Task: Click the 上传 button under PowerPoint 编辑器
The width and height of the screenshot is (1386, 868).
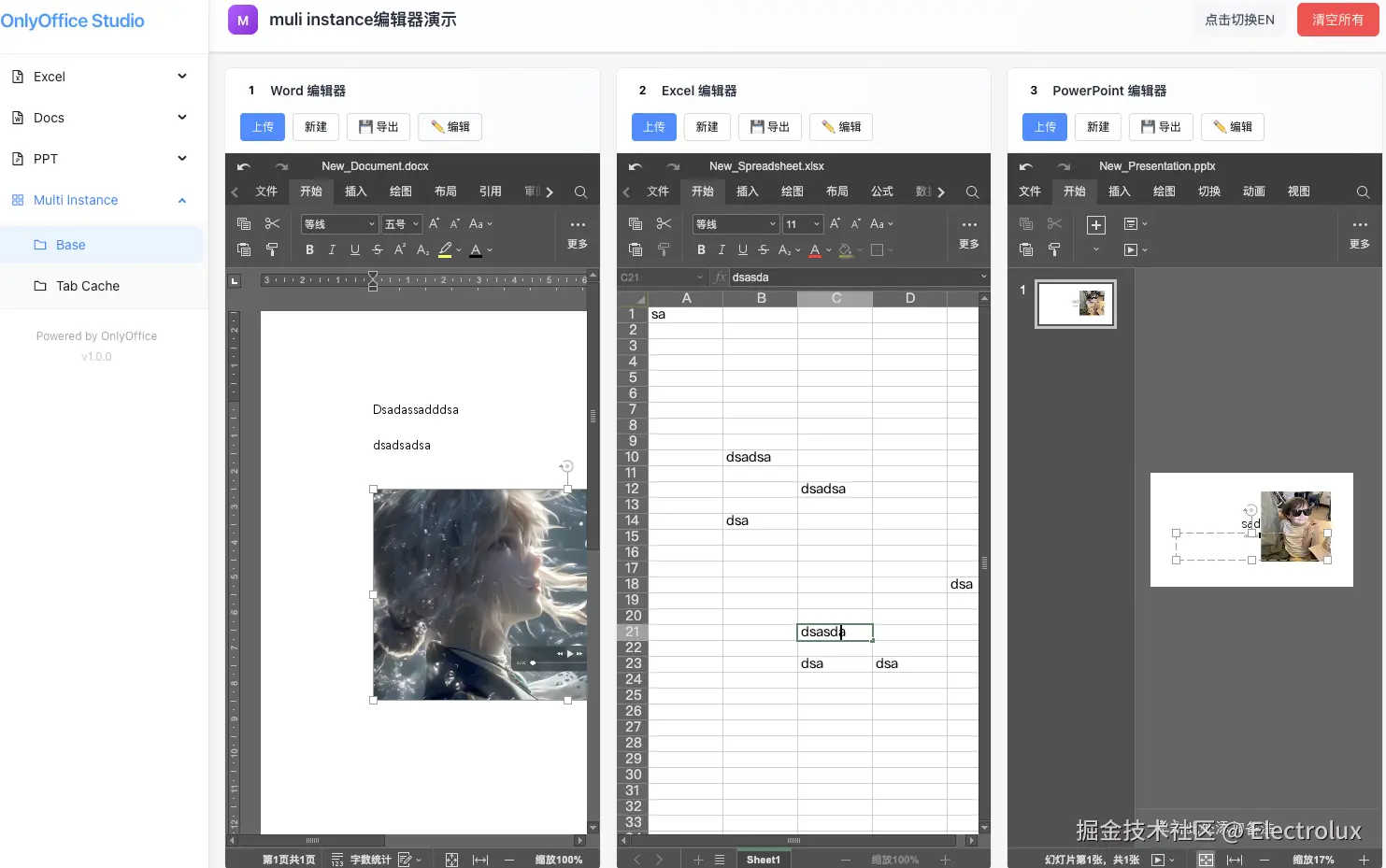Action: 1045,127
